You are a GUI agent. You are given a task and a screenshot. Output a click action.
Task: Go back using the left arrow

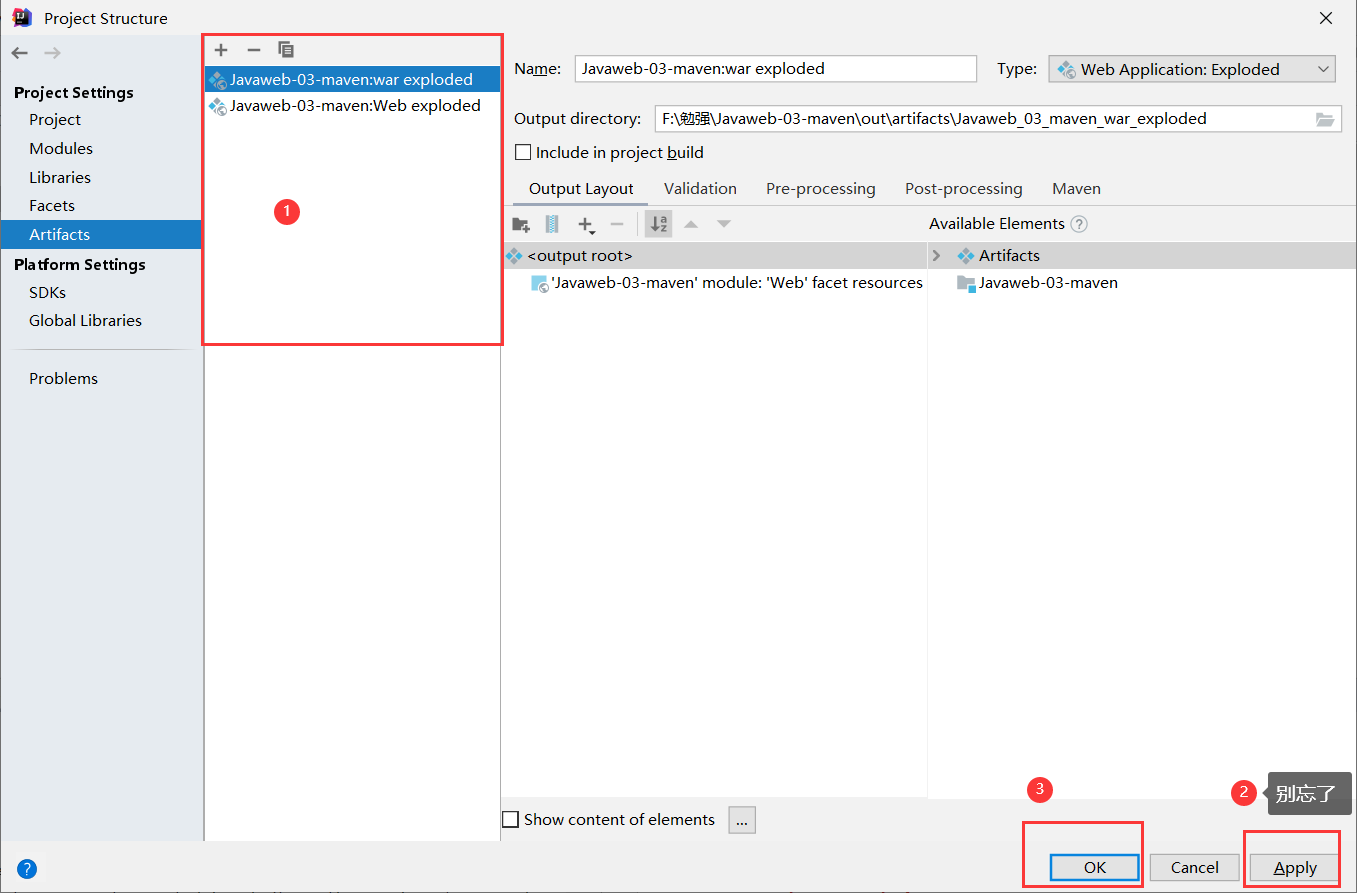click(20, 53)
